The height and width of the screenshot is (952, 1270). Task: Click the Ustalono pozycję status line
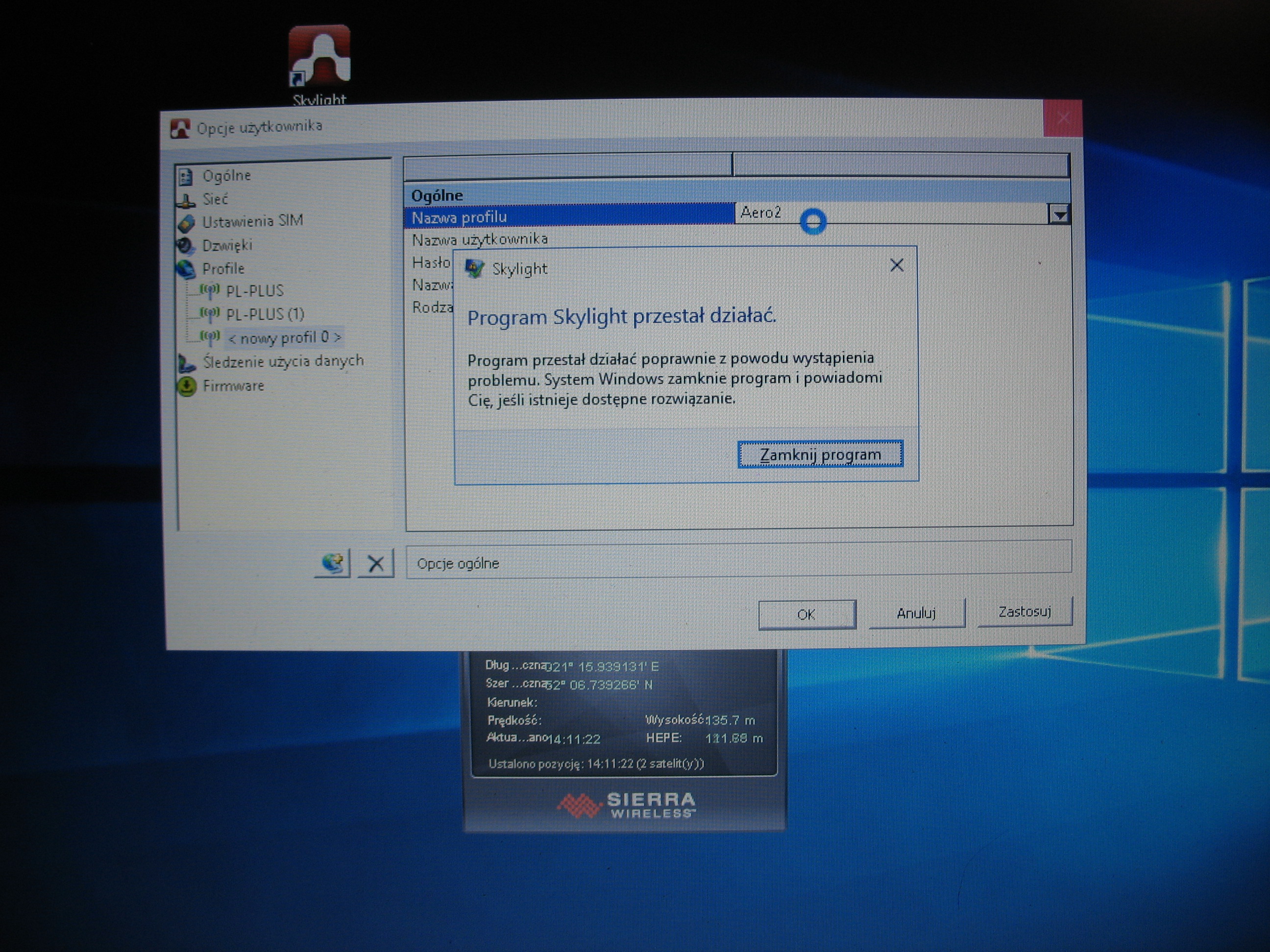click(596, 764)
